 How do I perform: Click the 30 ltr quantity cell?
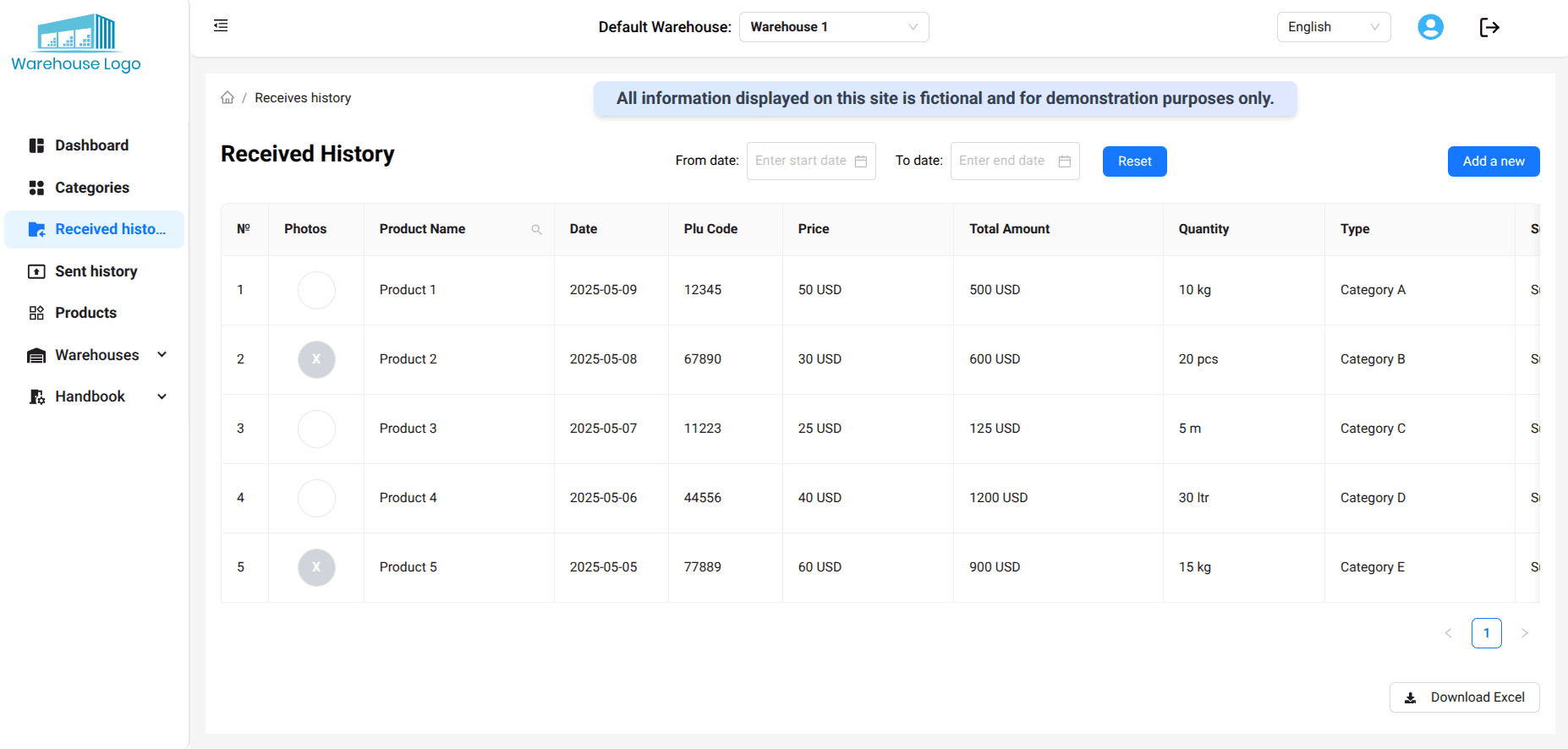(x=1244, y=498)
